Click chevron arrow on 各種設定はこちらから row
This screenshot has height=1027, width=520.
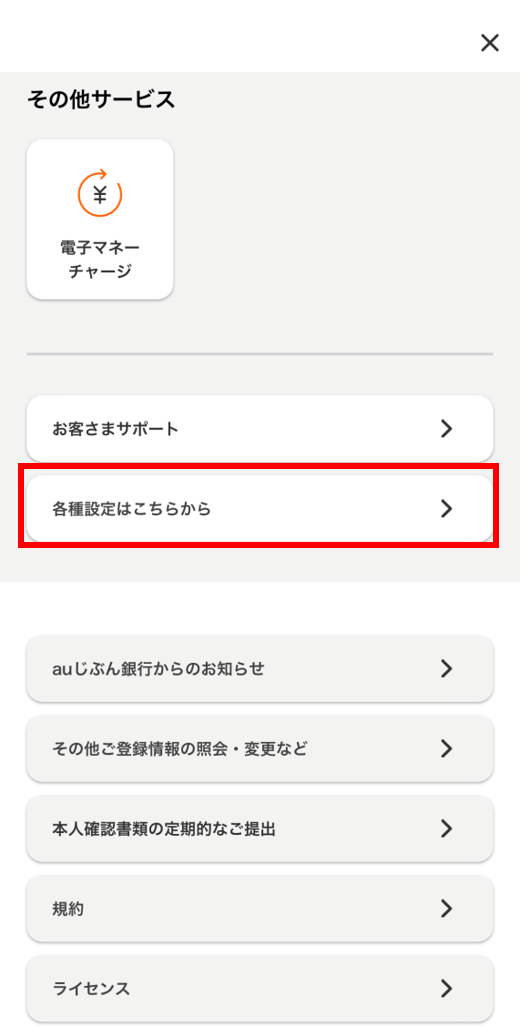(x=447, y=509)
